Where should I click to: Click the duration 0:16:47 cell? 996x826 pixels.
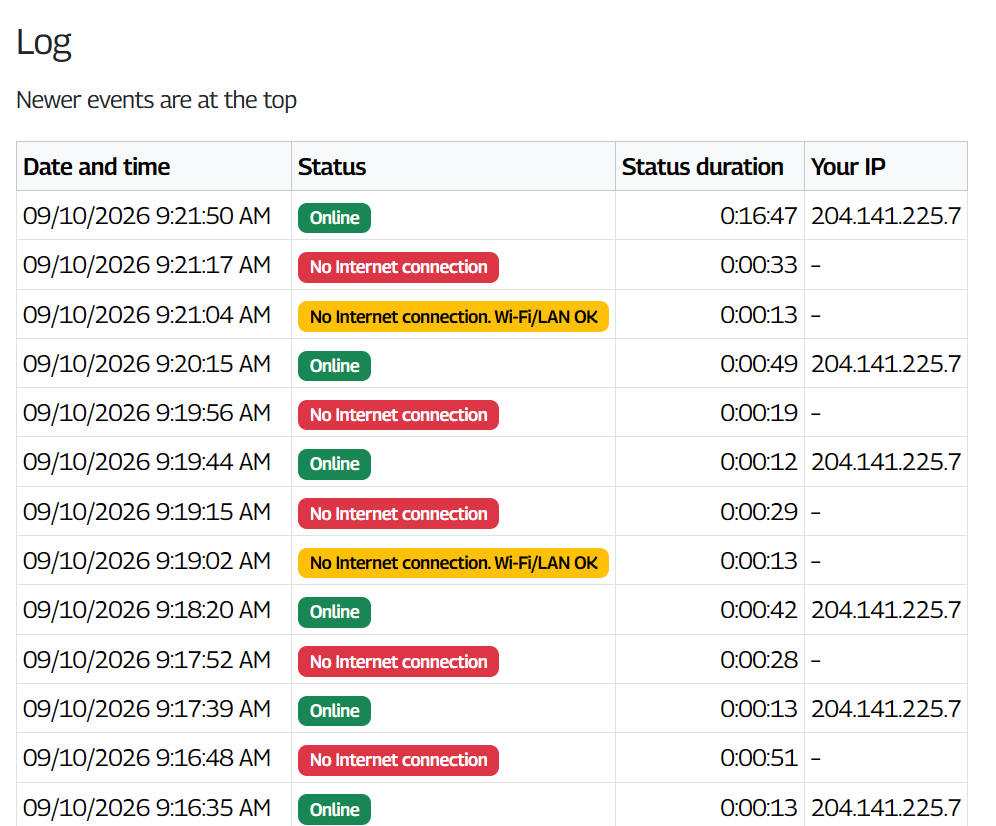[758, 216]
